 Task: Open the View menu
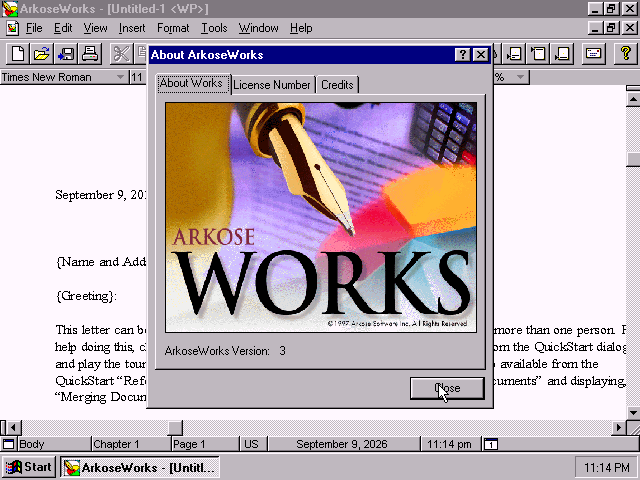(95, 28)
